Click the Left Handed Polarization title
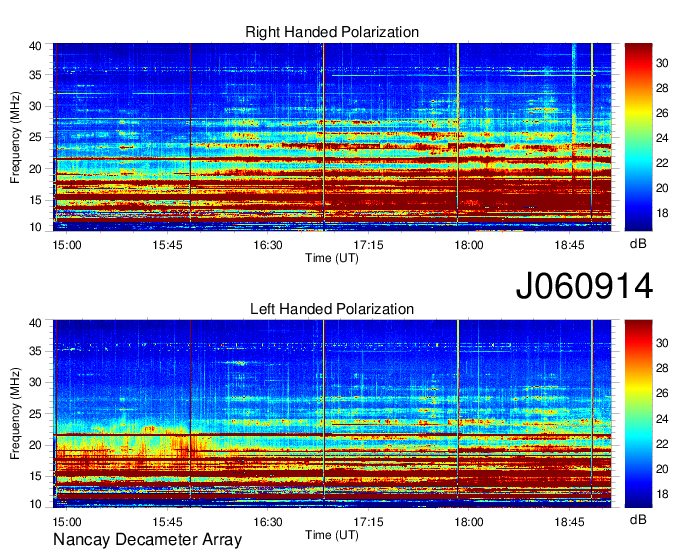The width and height of the screenshot is (680, 552). 332,309
